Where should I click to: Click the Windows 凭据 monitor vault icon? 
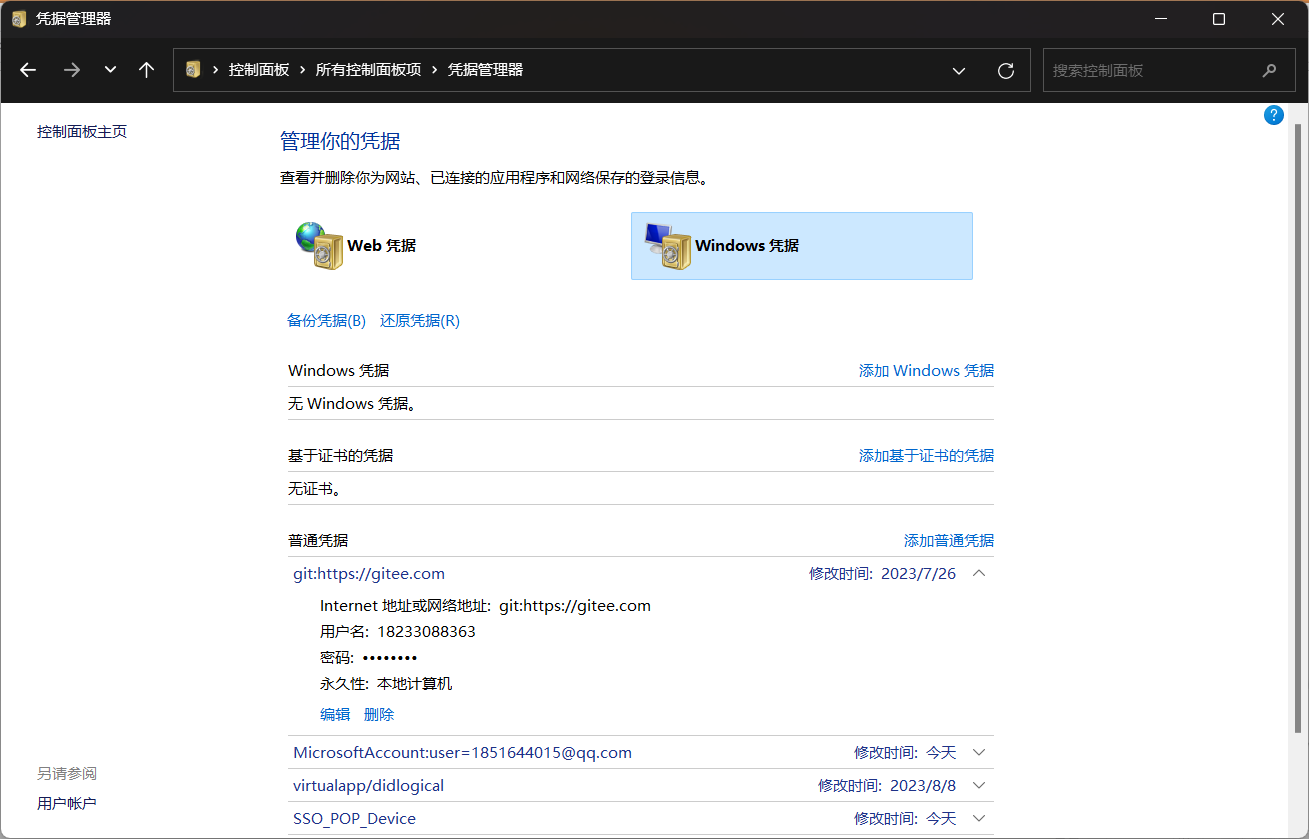pos(667,246)
